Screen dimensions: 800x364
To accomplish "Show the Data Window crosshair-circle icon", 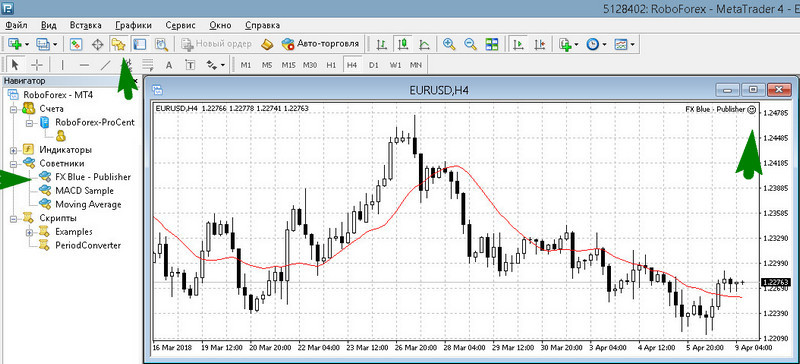I will tap(97, 44).
